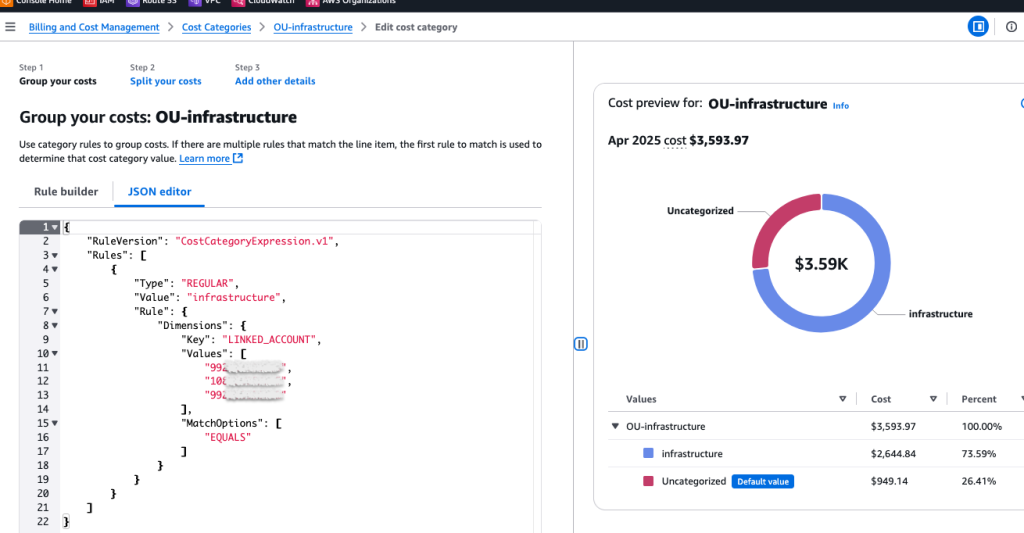Open the IAM shortcut in top bar

coord(99,2)
